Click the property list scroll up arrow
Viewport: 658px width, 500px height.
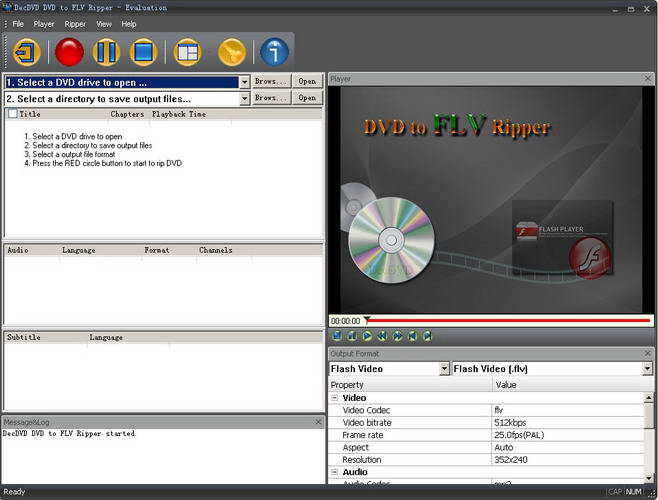[649, 397]
